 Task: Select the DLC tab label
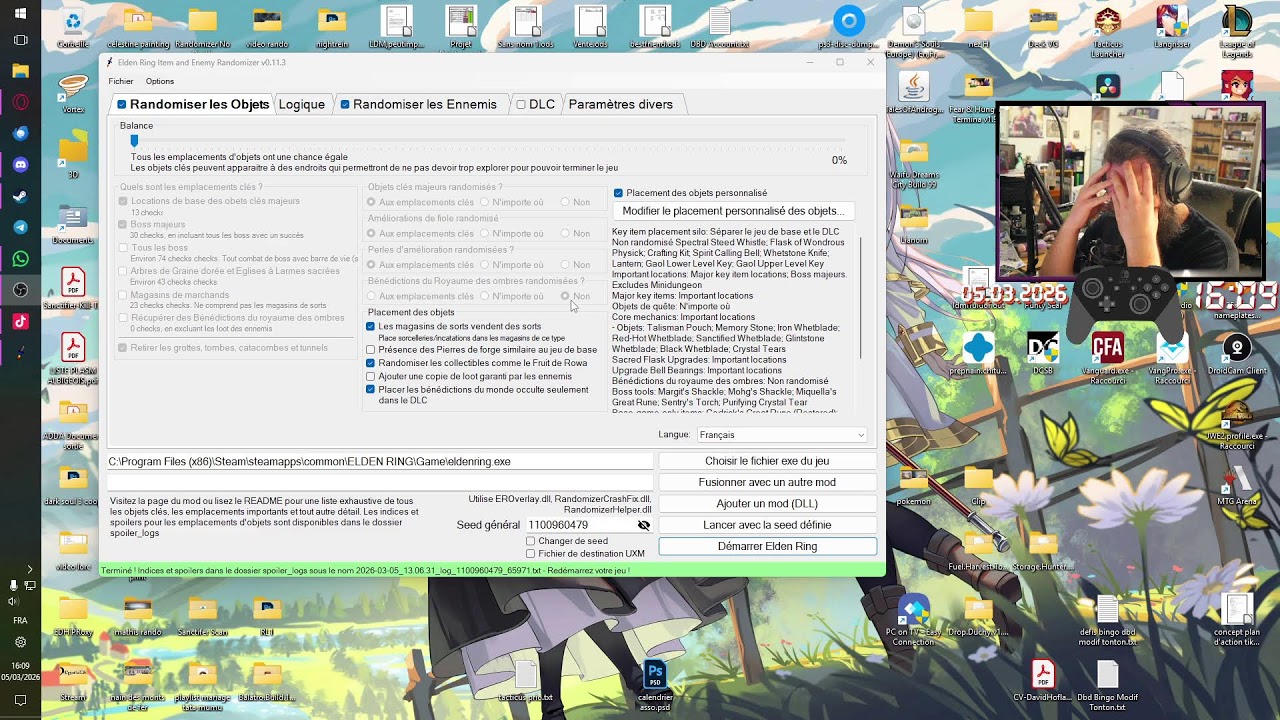(x=542, y=104)
